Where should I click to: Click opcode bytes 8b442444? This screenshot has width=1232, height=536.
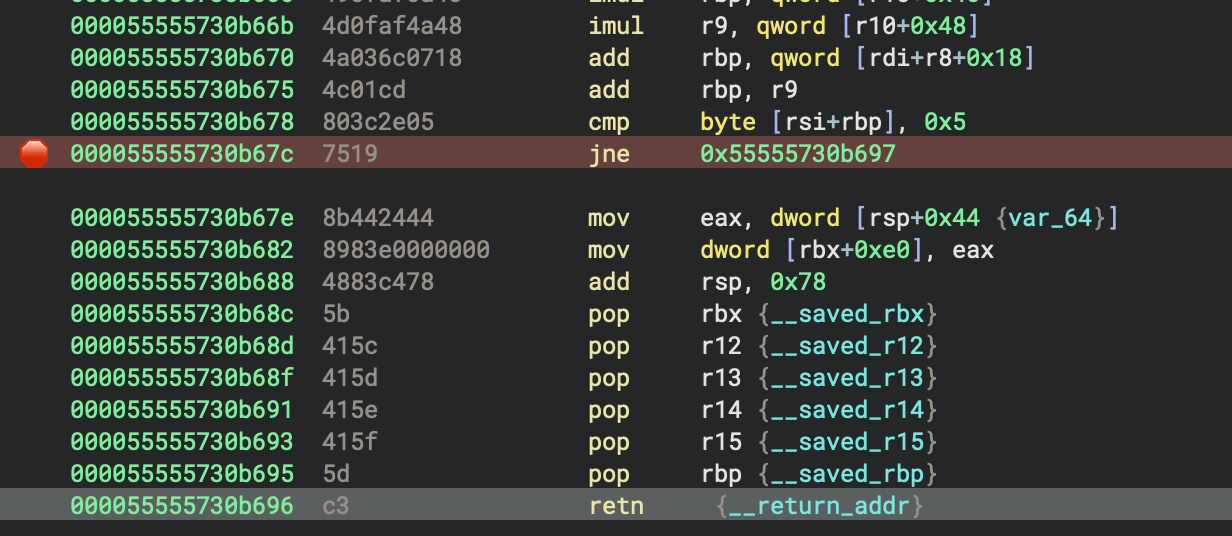coord(378,218)
